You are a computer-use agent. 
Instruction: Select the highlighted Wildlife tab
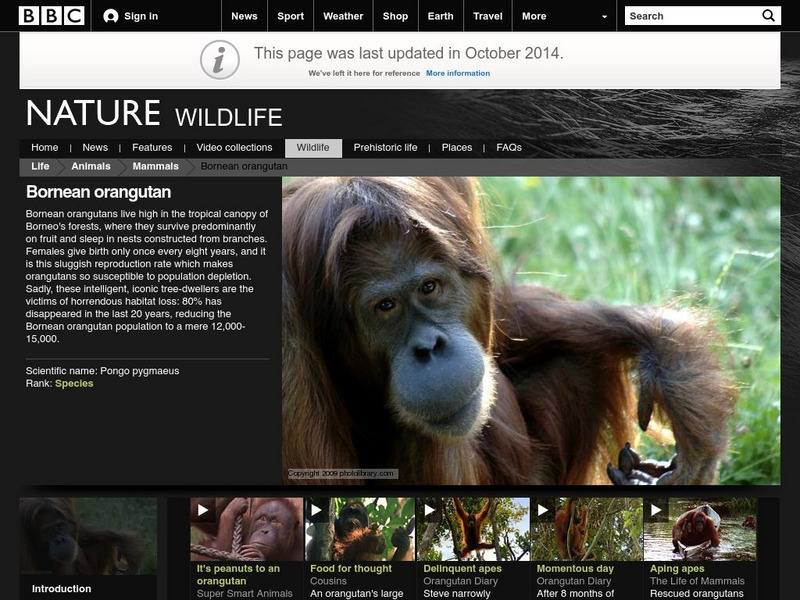(x=313, y=148)
